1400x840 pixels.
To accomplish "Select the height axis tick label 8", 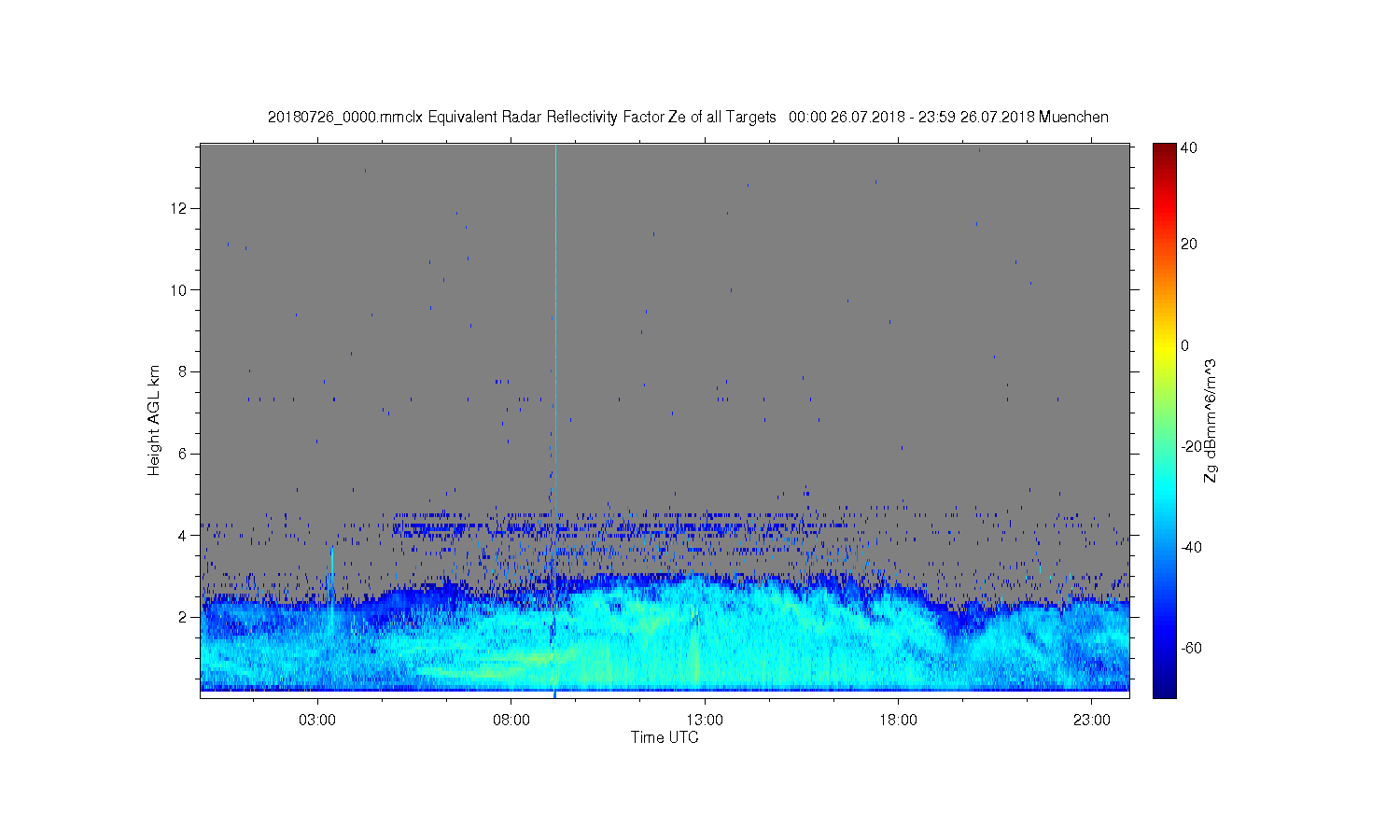I will [184, 371].
